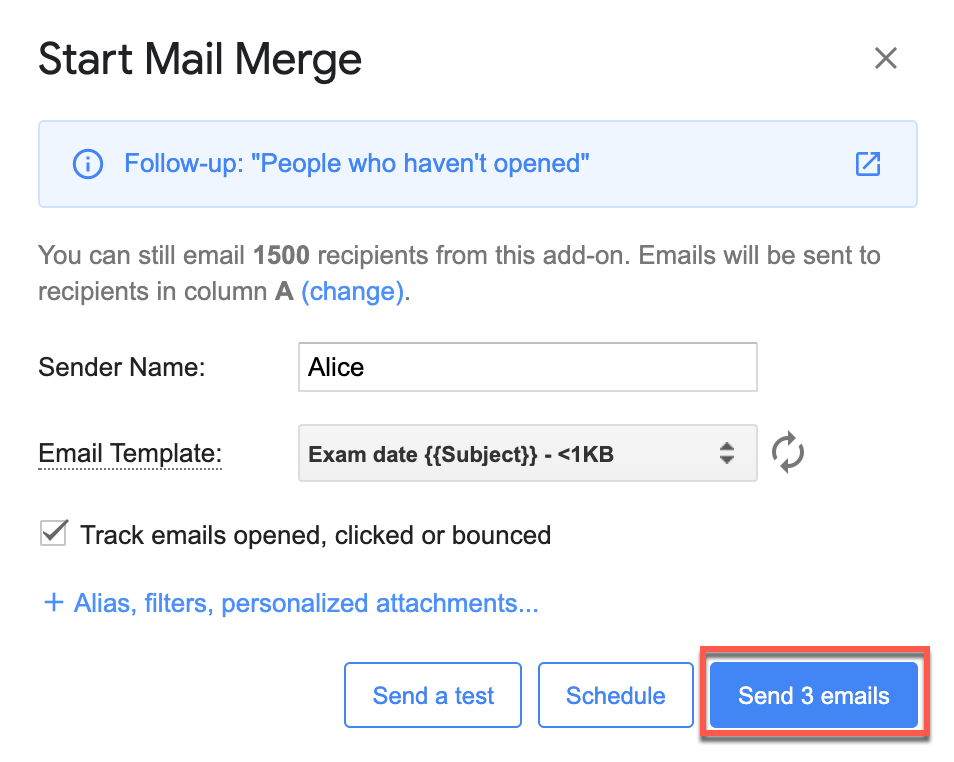Click the Start Mail Merge title

(x=200, y=60)
